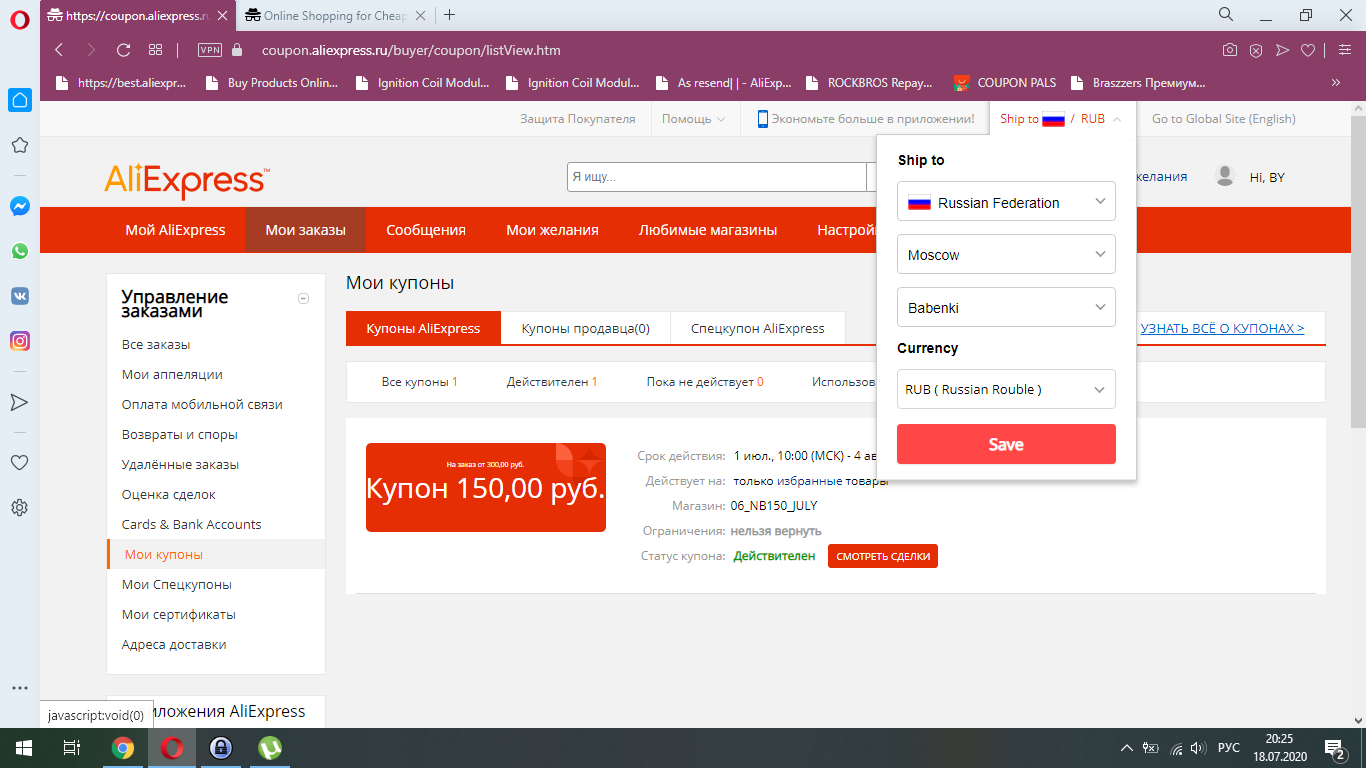Add page to bookmarks with heart
Viewport: 1366px width, 768px height.
(1308, 50)
